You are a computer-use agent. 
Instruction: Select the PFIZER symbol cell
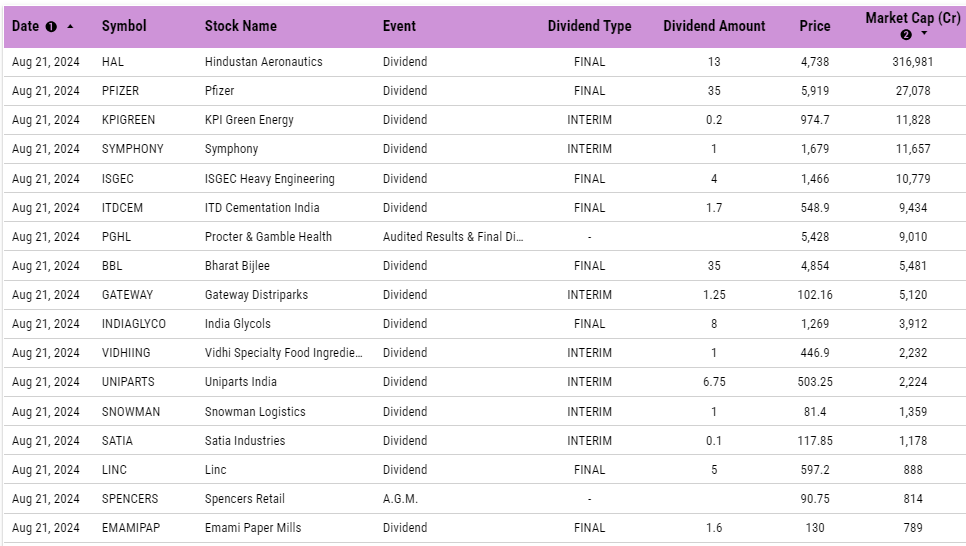120,91
